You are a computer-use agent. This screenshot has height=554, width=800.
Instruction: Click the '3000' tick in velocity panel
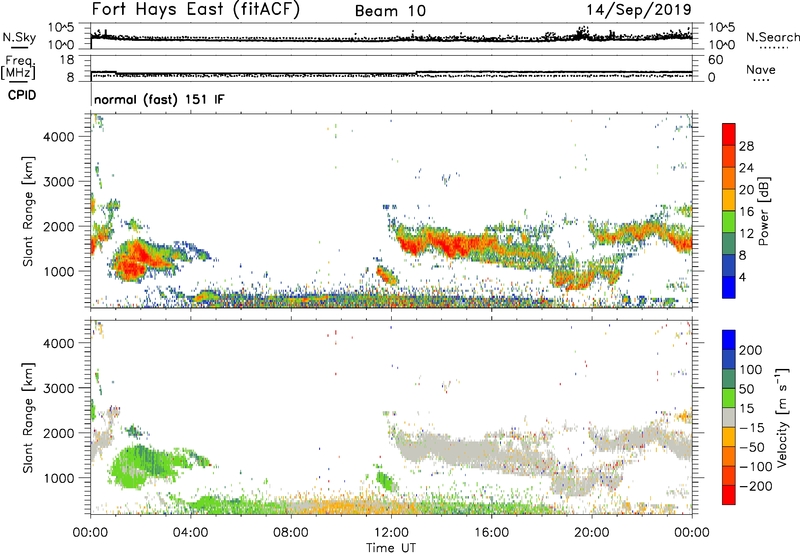pyautogui.click(x=59, y=388)
